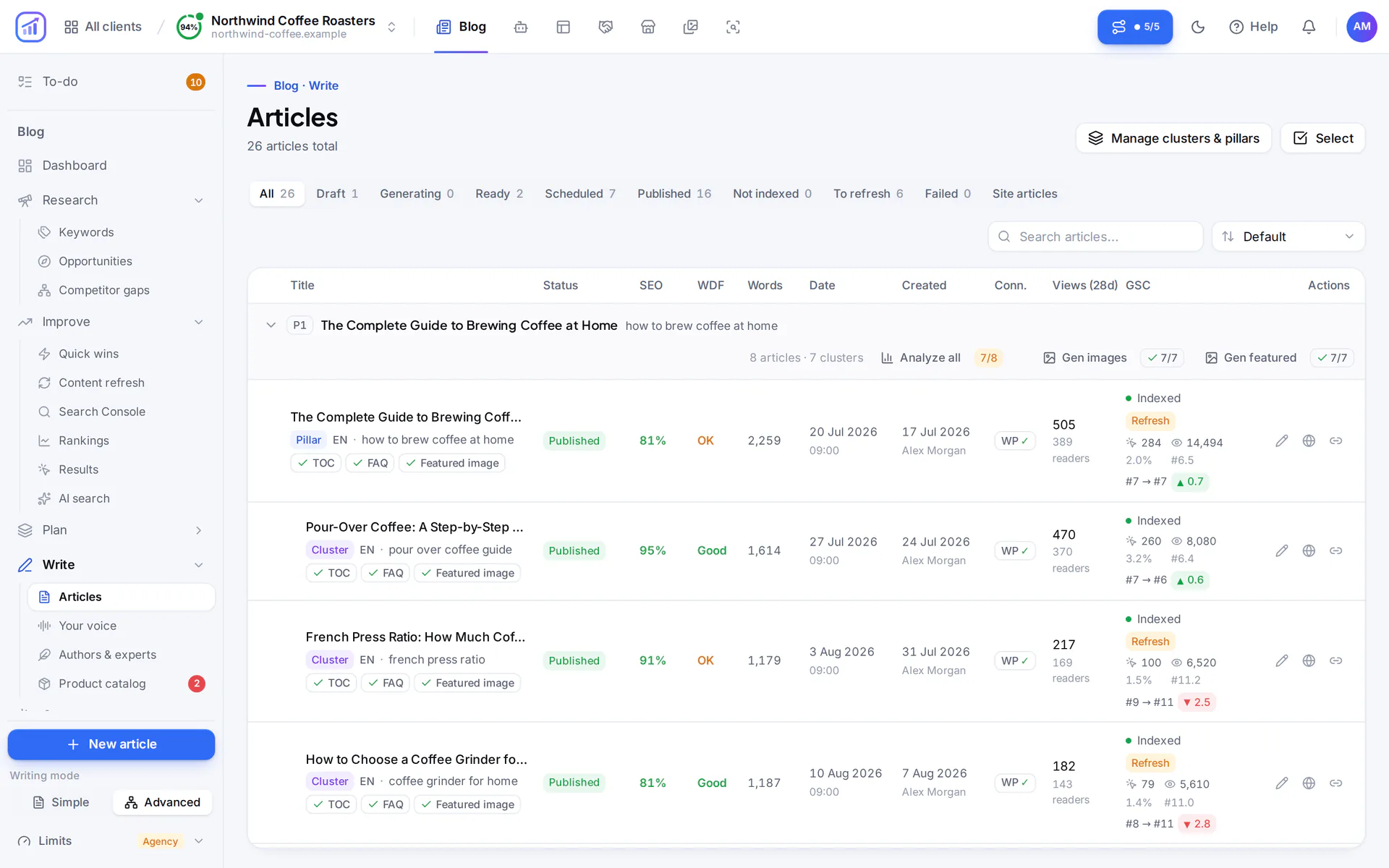
Task: Click Gen featured button
Action: tap(1251, 357)
